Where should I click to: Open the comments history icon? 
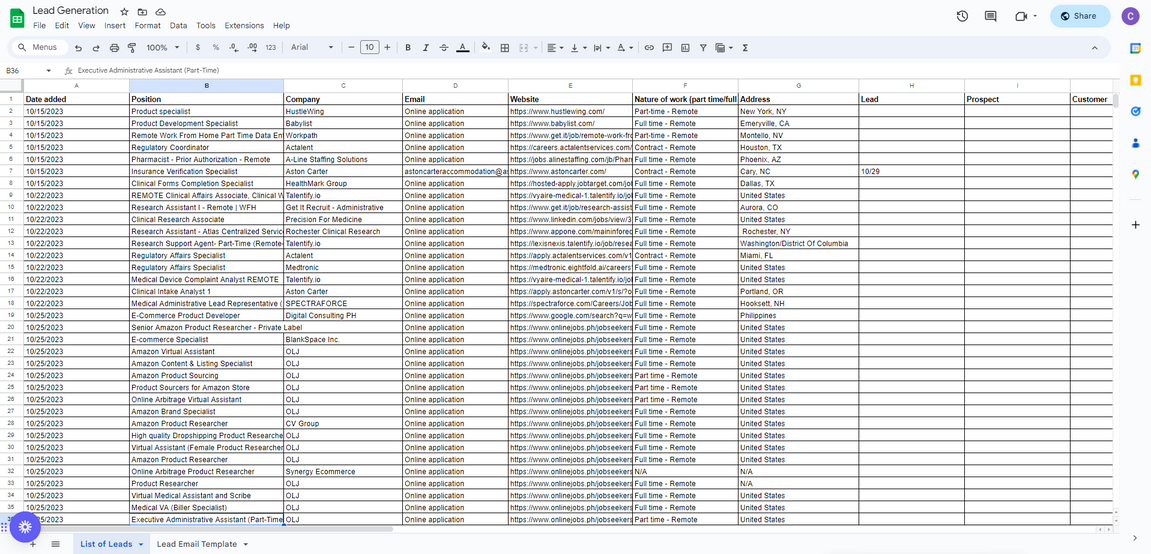pyautogui.click(x=990, y=16)
